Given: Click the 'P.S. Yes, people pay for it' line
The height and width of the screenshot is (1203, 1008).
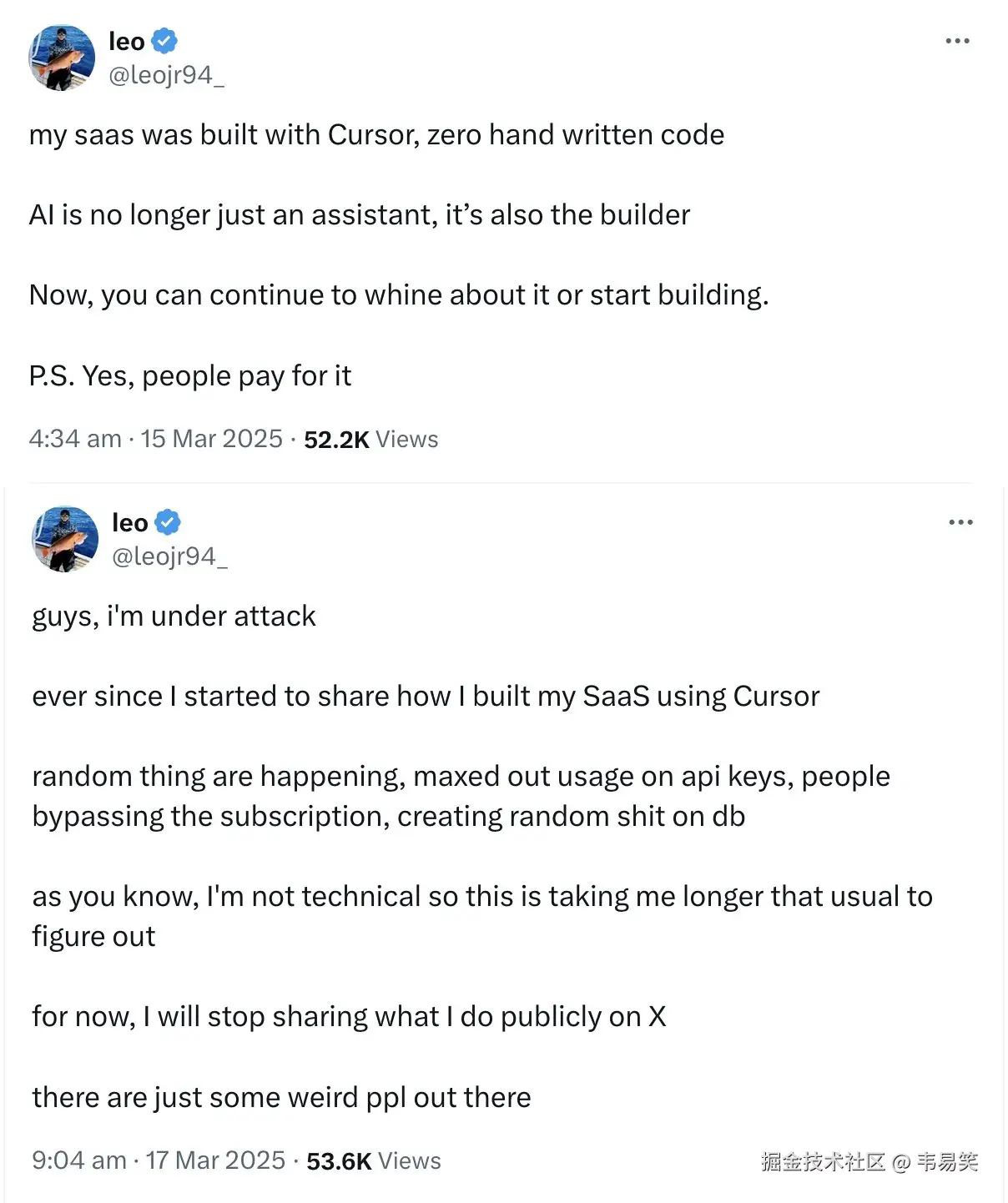Looking at the screenshot, I should (190, 376).
